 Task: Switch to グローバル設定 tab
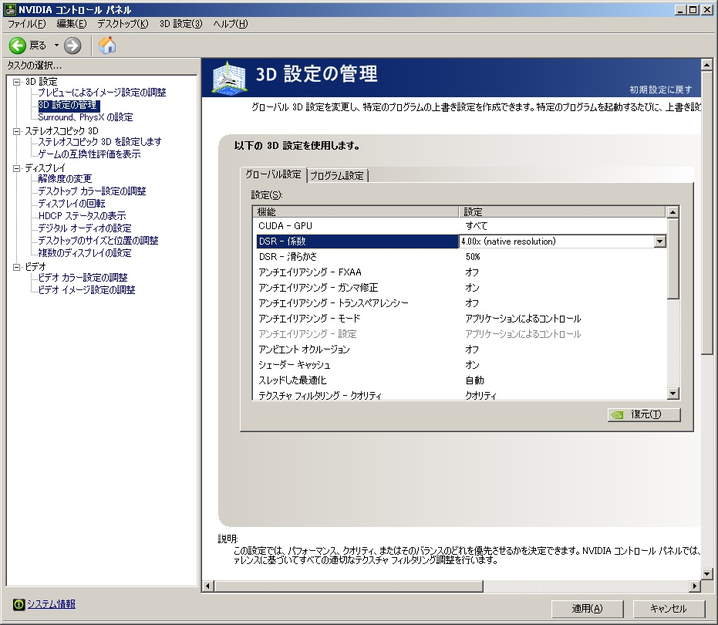click(273, 174)
